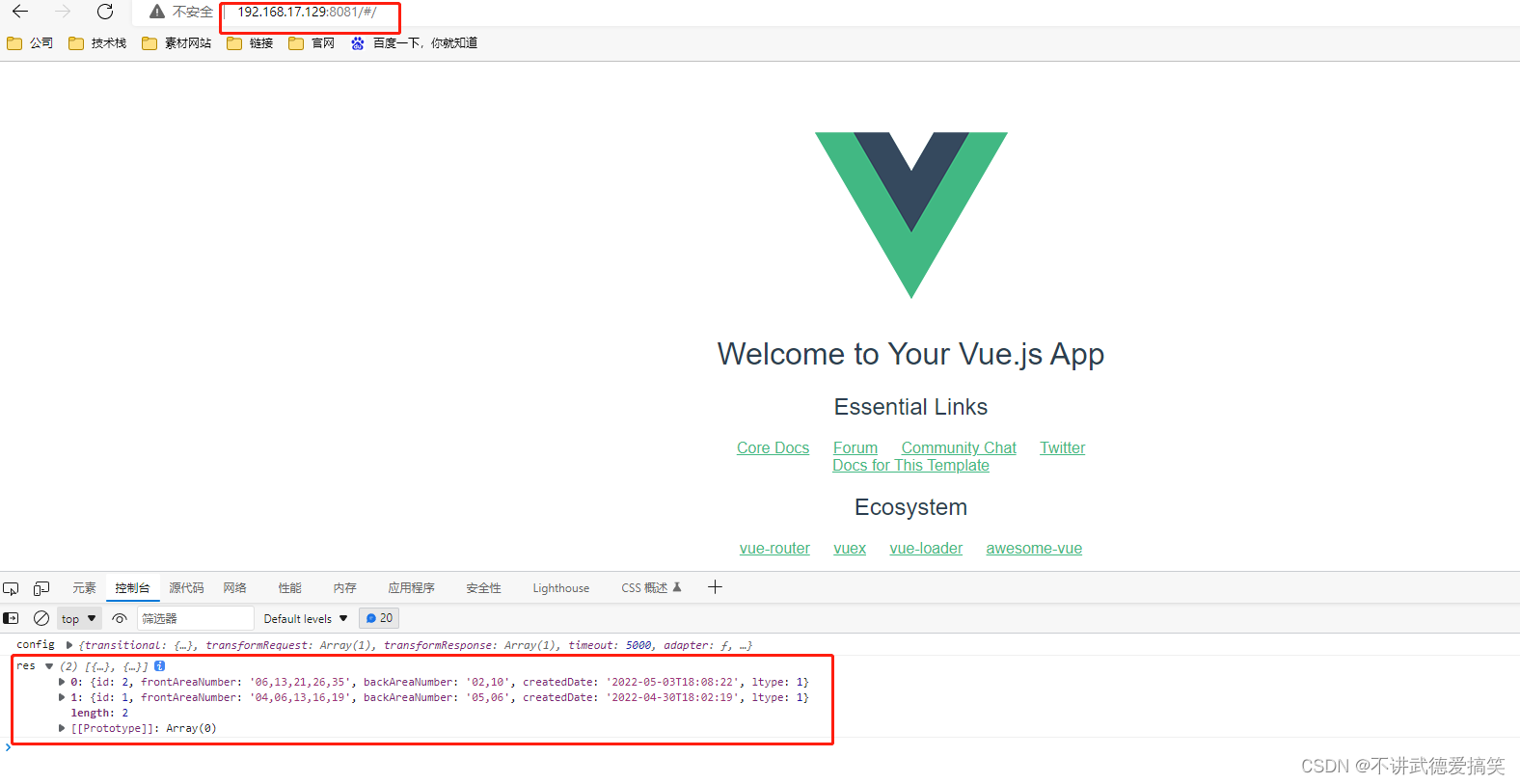Reload the page with the refresh icon
1520x784 pixels.
tap(105, 12)
